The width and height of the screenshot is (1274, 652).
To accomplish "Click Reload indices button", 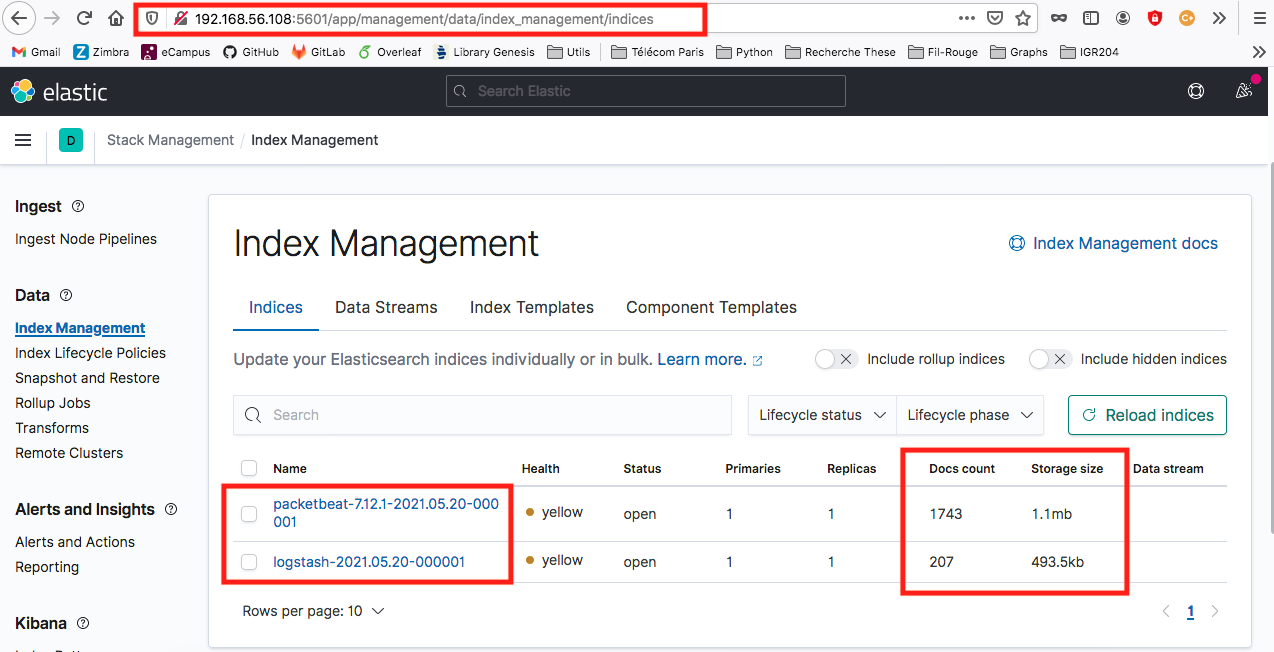I will [x=1147, y=415].
